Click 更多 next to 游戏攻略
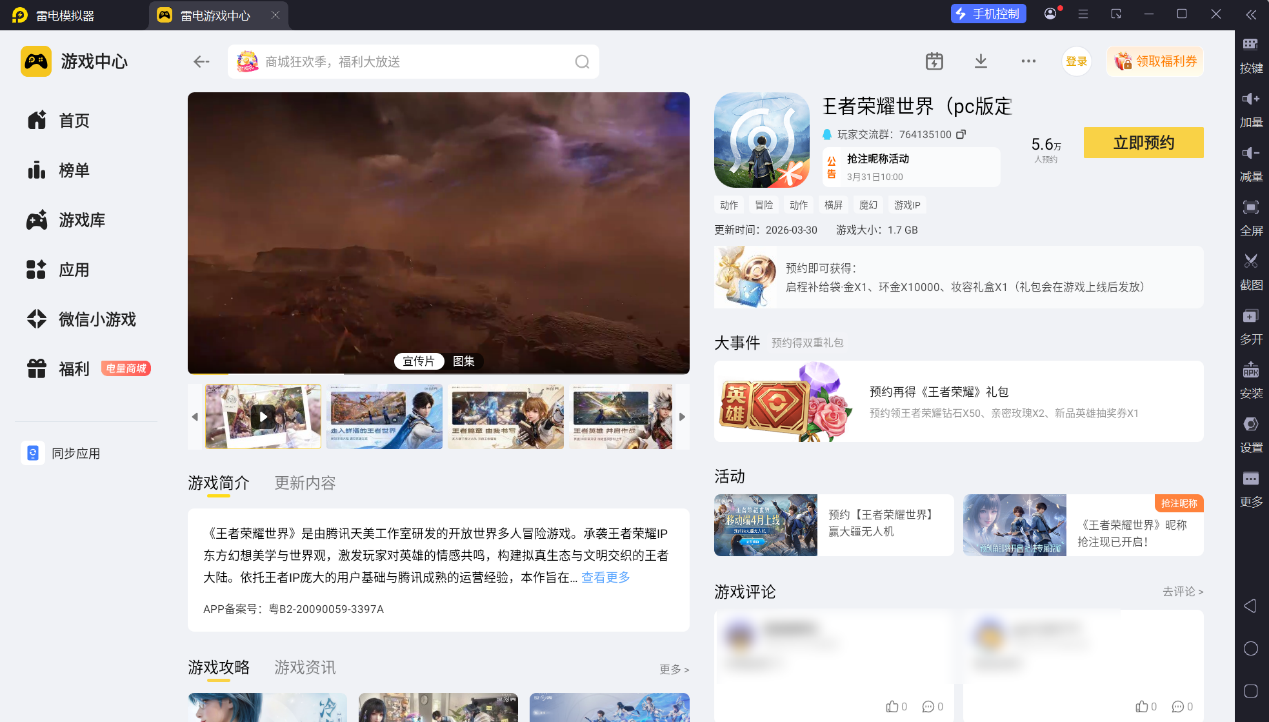1269x722 pixels. point(674,669)
